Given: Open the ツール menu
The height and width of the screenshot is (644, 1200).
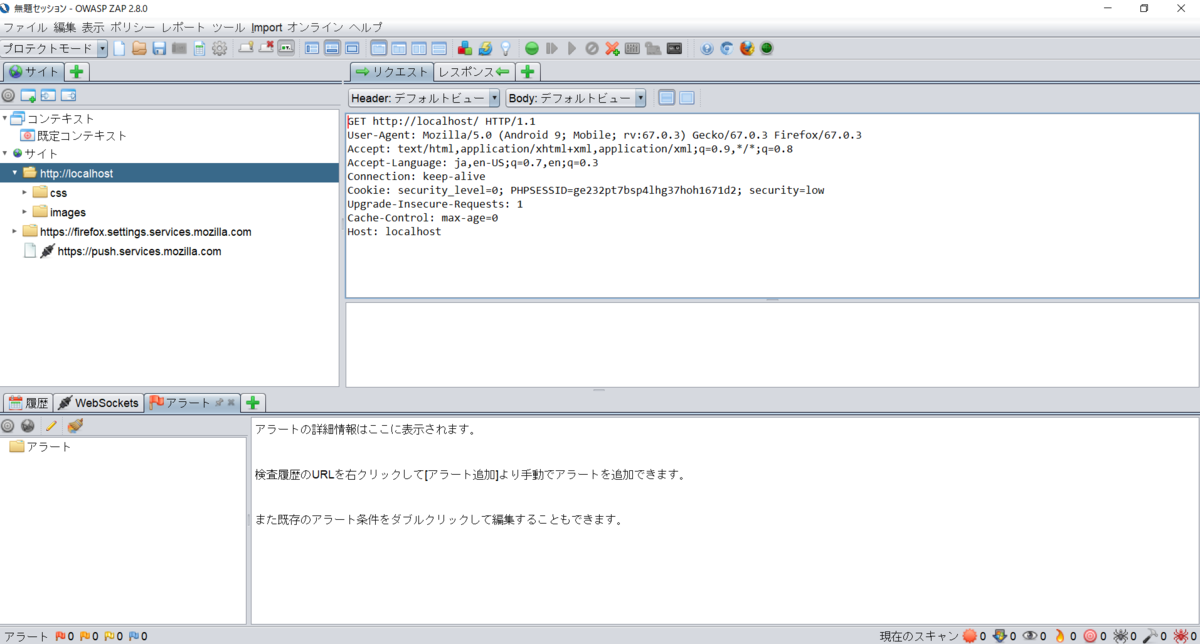Looking at the screenshot, I should point(228,27).
